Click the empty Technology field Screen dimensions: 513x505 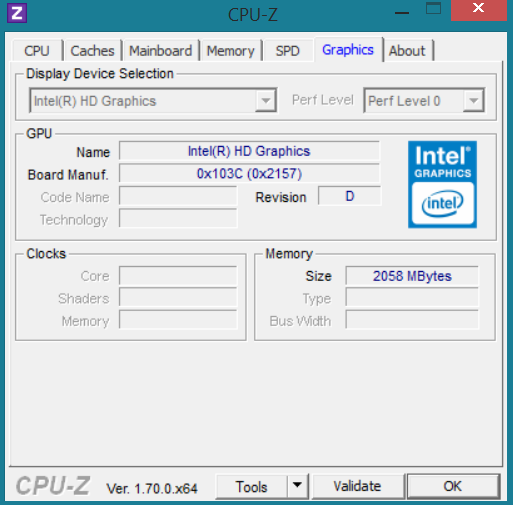tap(178, 219)
